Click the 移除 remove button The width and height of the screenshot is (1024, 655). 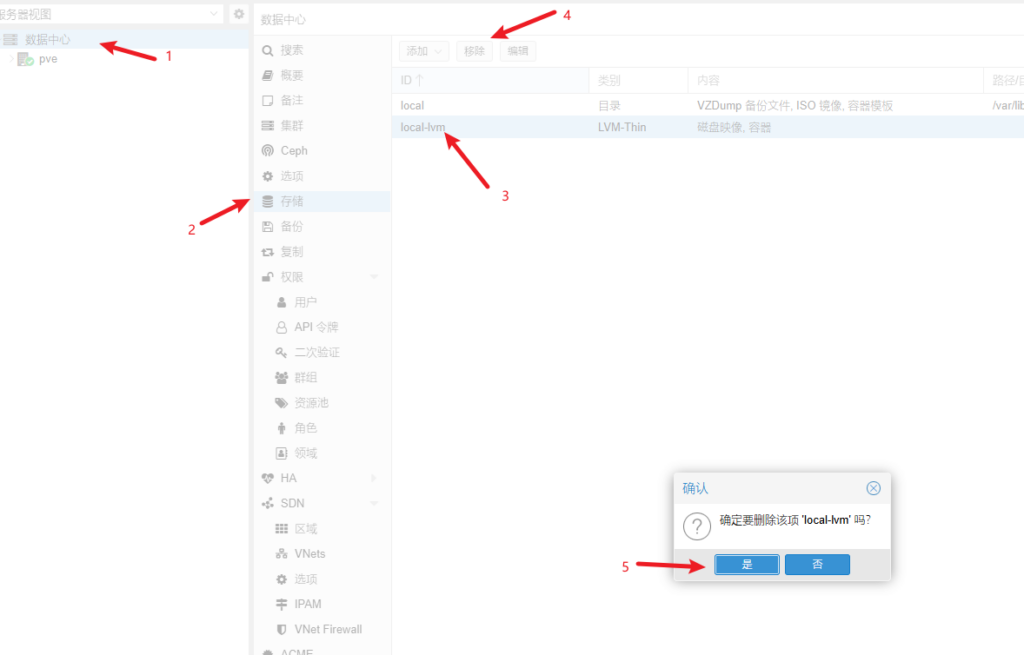pos(474,51)
